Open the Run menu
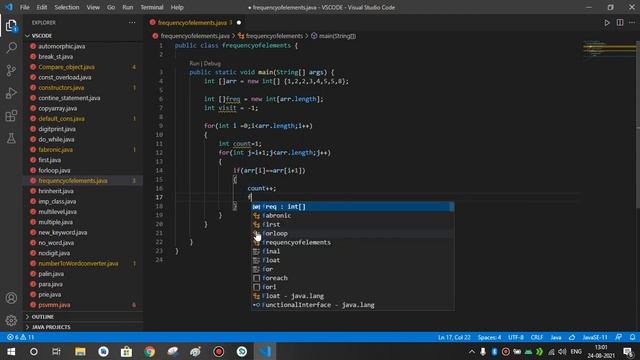 point(127,7)
